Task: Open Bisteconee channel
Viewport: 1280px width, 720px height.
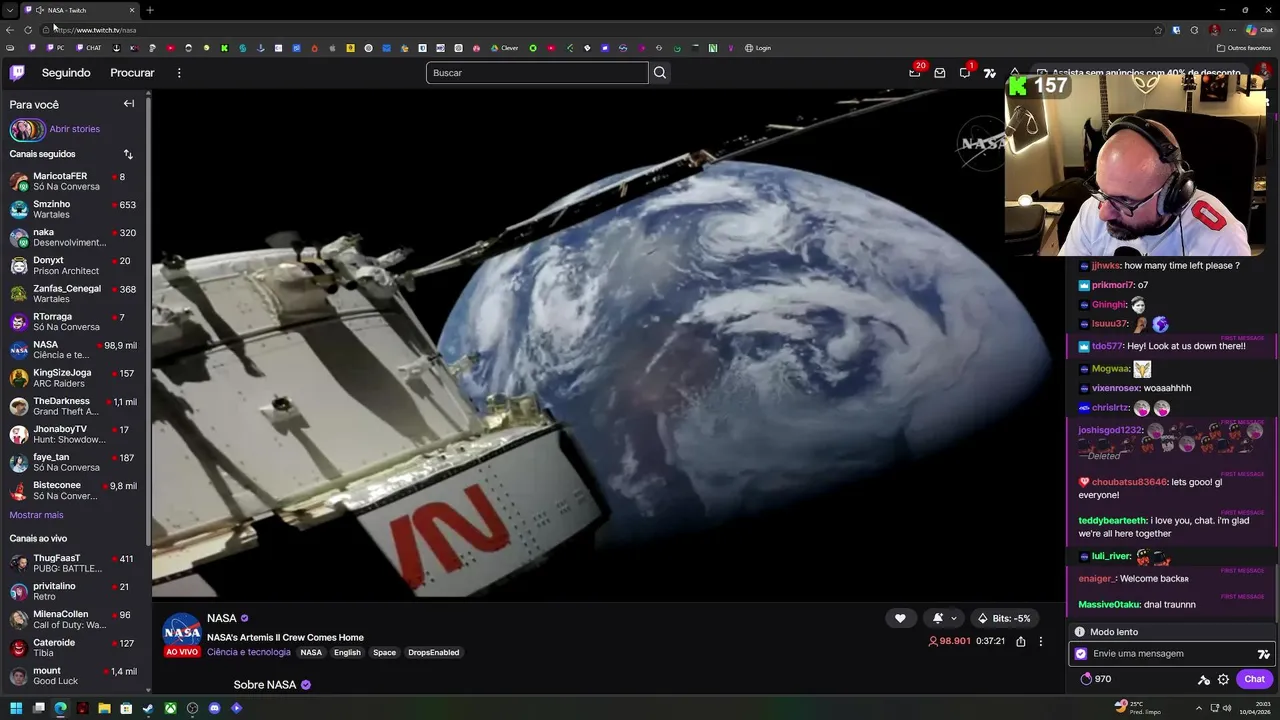Action: (x=75, y=490)
